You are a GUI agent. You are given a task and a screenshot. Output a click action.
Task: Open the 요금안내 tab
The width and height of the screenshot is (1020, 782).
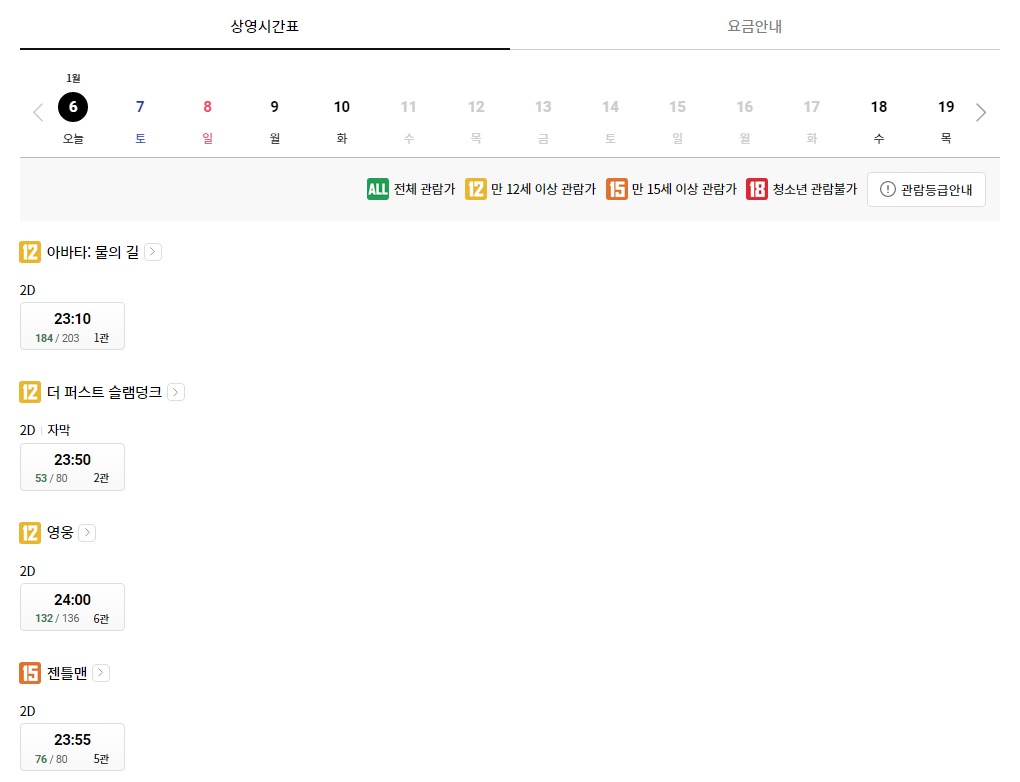coord(755,27)
